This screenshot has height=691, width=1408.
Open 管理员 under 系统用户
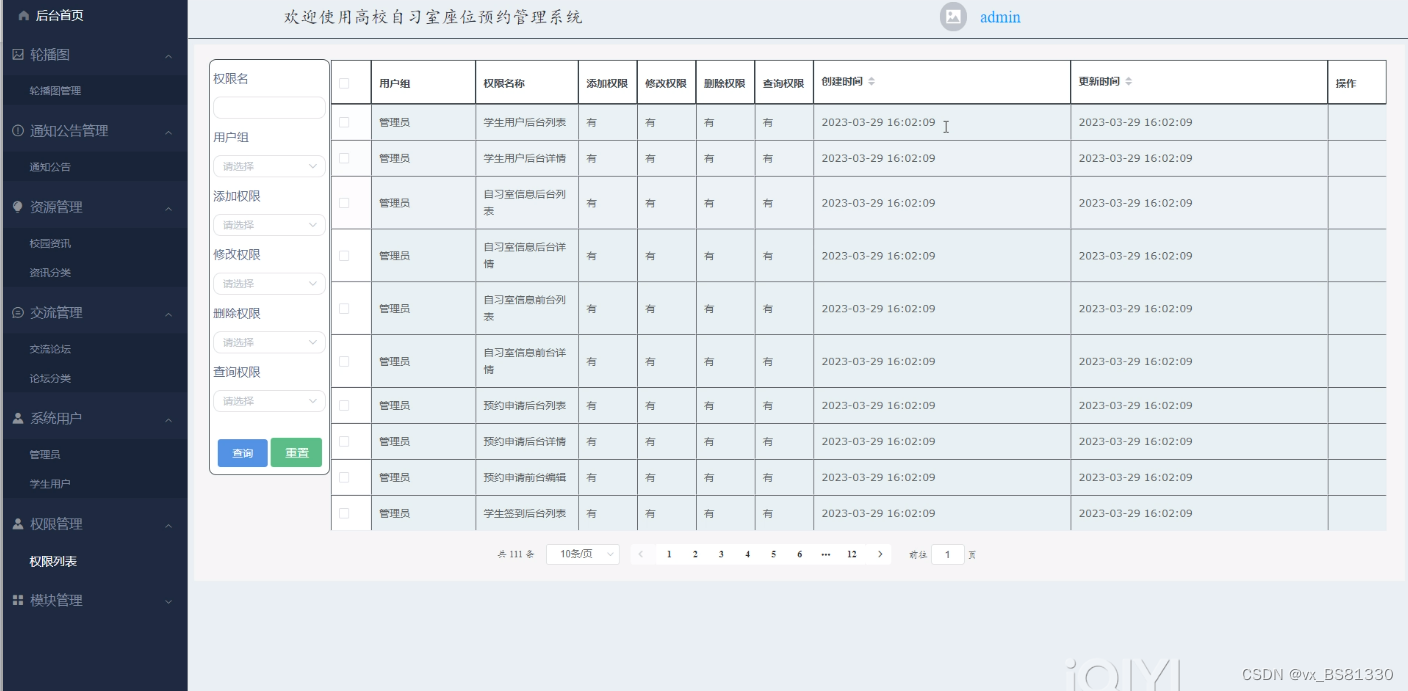45,454
